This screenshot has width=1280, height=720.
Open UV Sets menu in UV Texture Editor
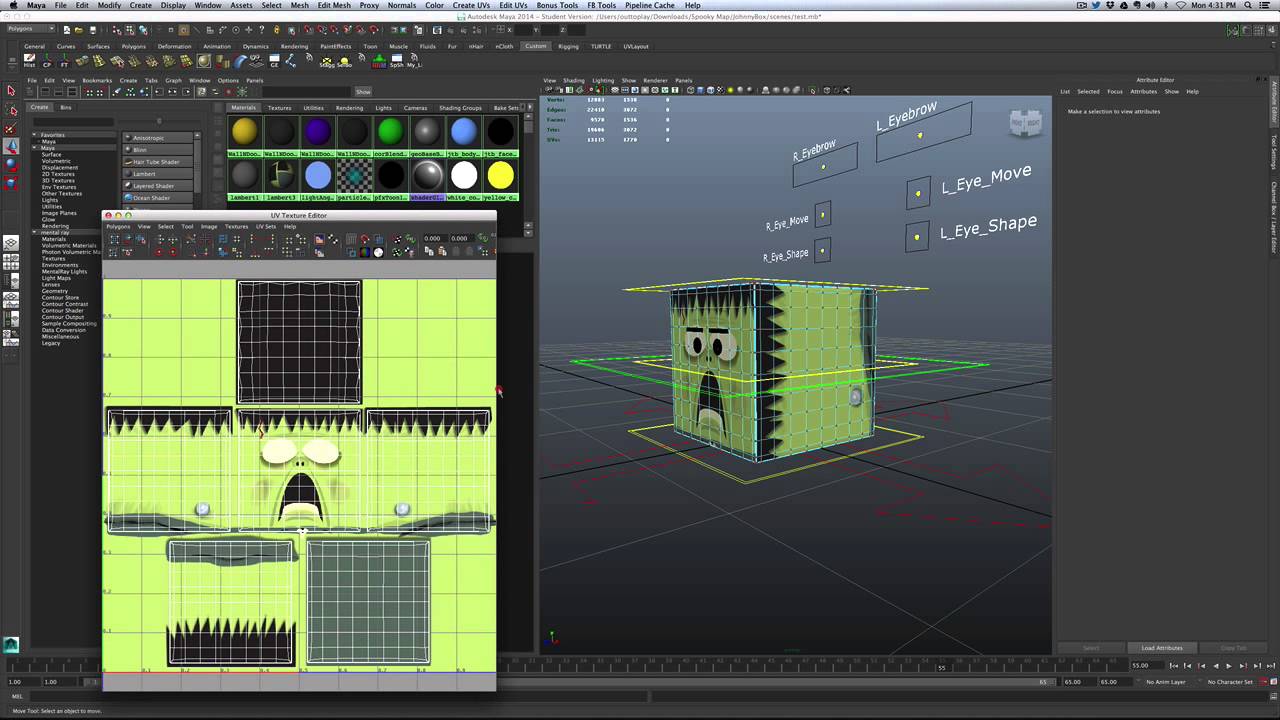pyautogui.click(x=265, y=227)
